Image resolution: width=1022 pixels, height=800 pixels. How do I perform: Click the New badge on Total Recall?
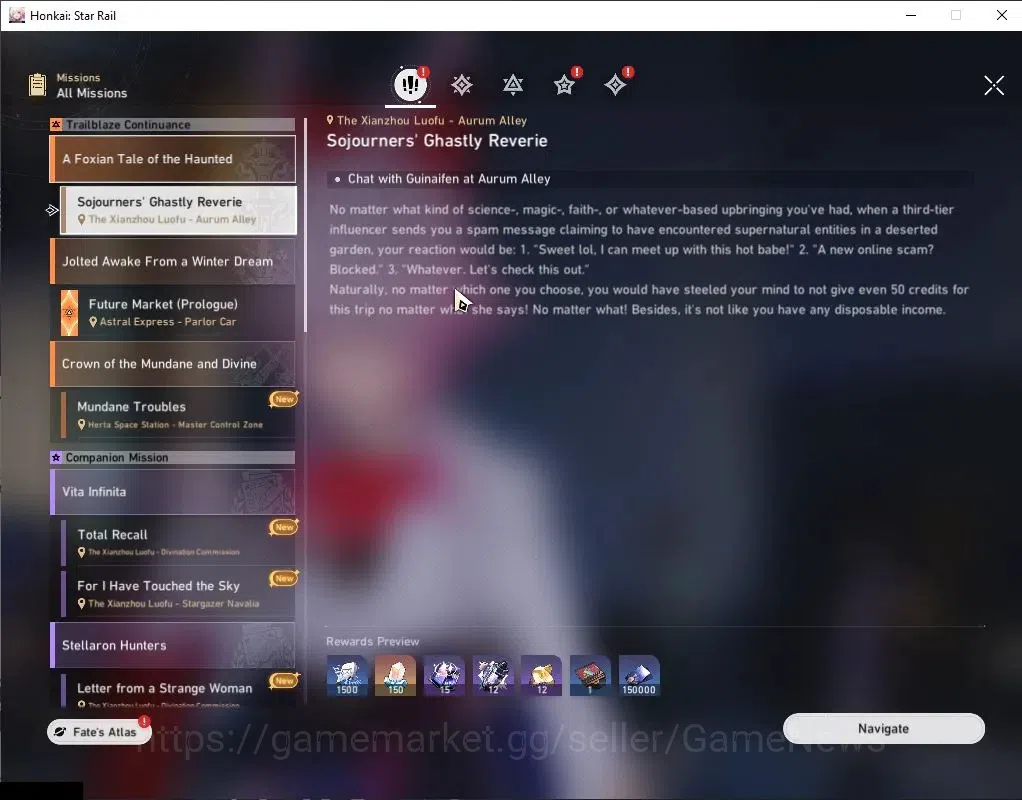click(284, 527)
